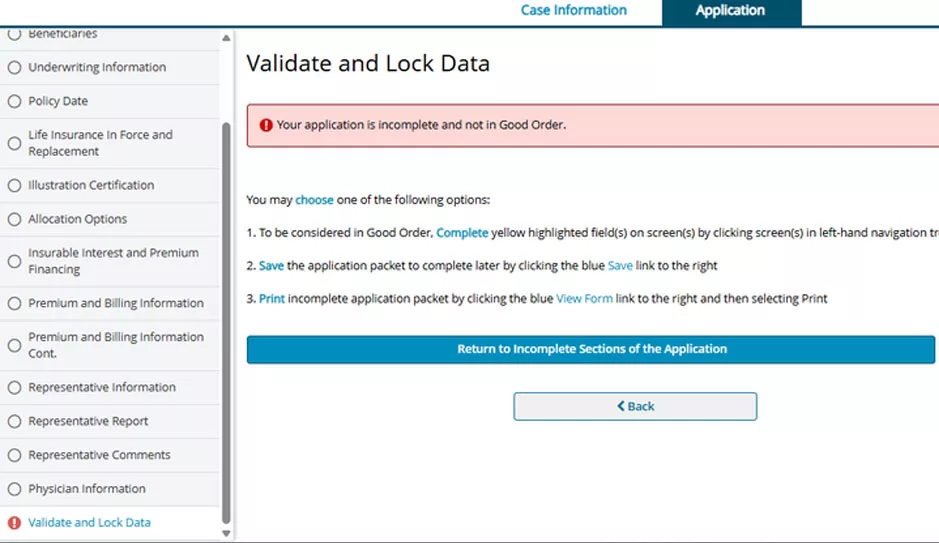The width and height of the screenshot is (939, 543).
Task: Click Return to Incomplete Sections of the Application
Action: (x=591, y=350)
